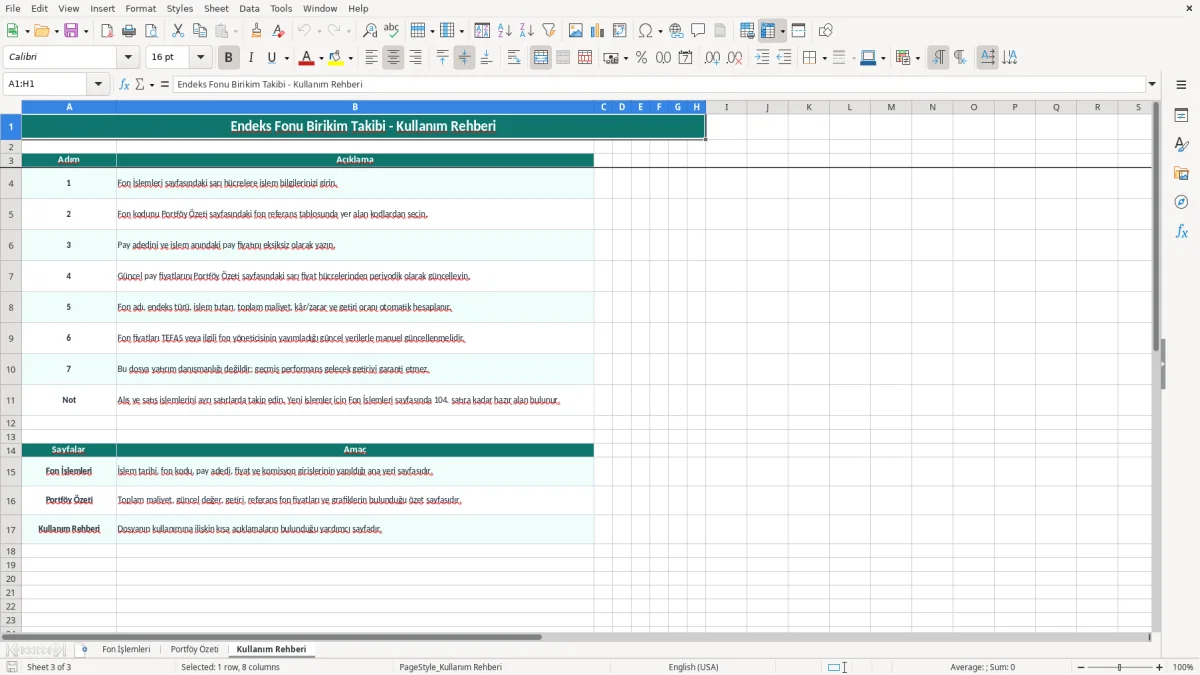Image resolution: width=1200 pixels, height=675 pixels.
Task: Toggle Italic formatting
Action: (251, 58)
